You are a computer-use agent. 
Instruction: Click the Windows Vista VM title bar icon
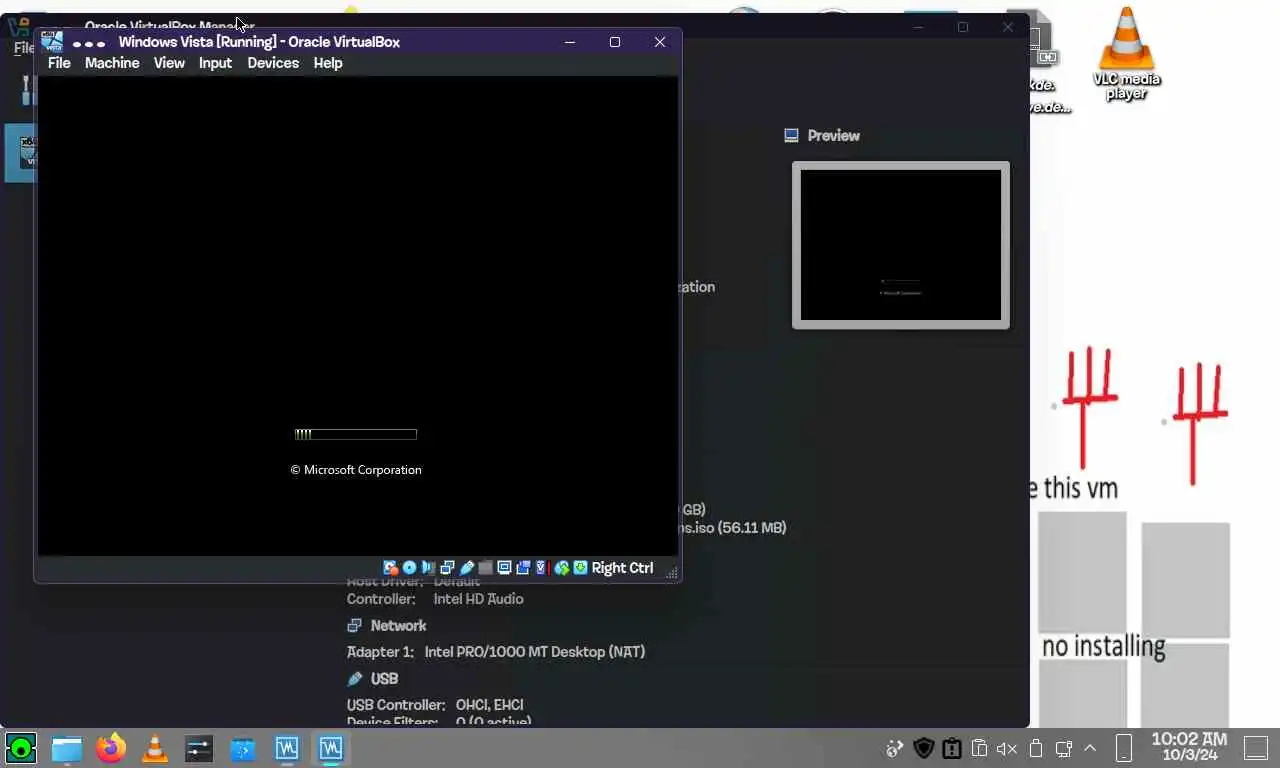coord(52,41)
